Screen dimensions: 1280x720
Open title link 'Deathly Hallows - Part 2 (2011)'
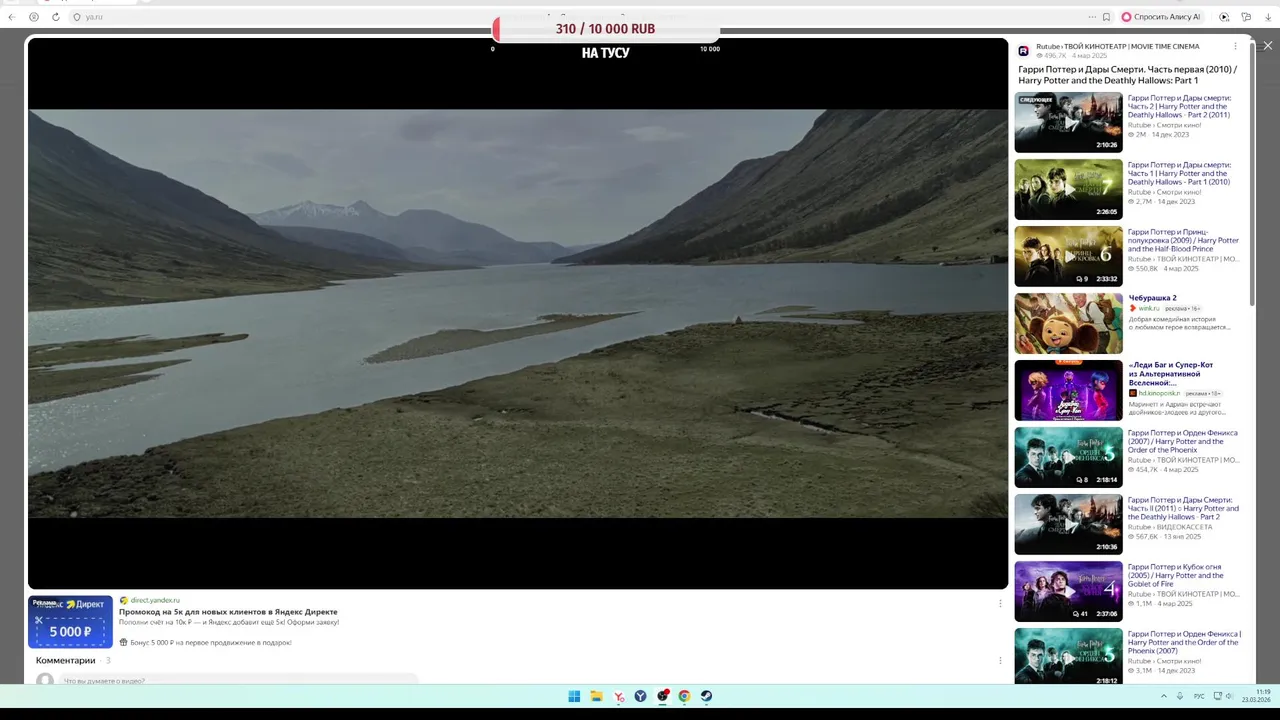click(x=1179, y=106)
